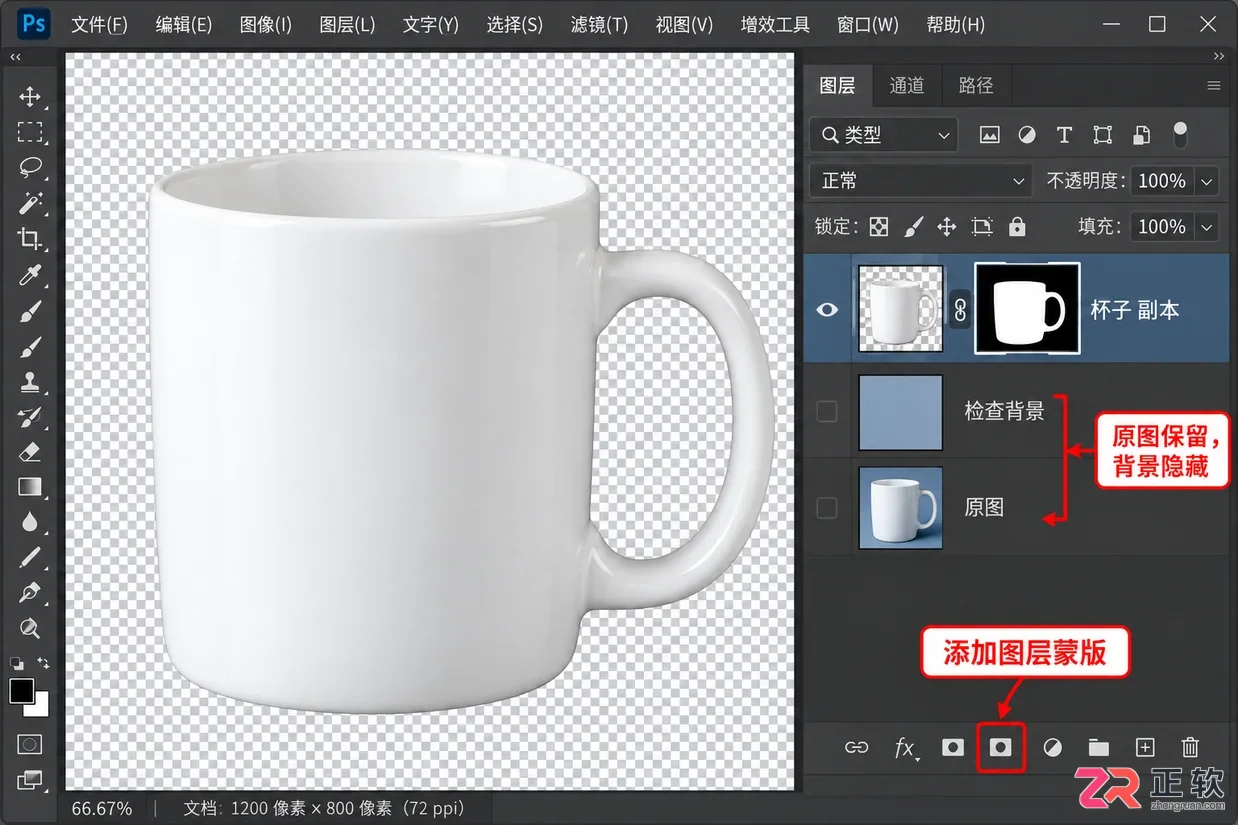
Task: Create a new layer plus icon
Action: tap(1145, 747)
